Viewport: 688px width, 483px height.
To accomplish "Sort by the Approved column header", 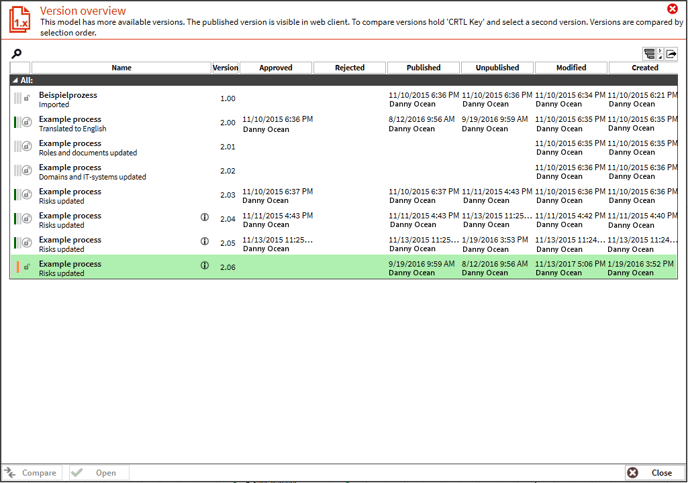I will pos(276,68).
